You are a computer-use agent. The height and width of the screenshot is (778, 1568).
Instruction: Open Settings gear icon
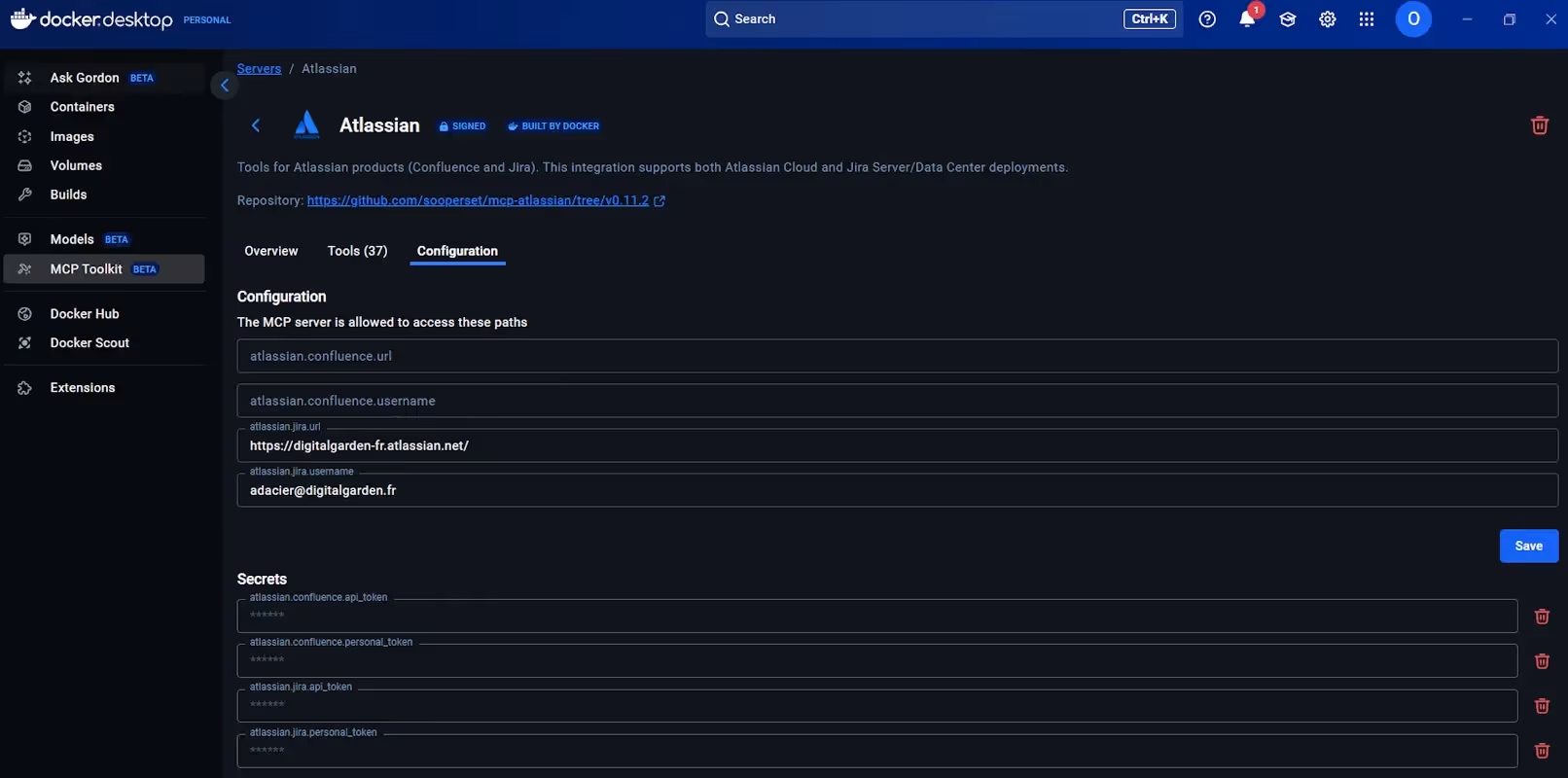click(1328, 19)
